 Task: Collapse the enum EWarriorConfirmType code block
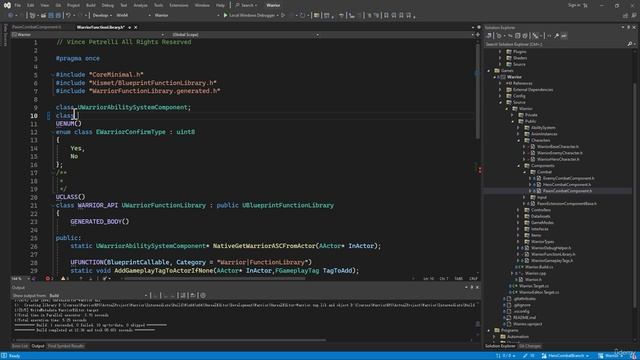[x=53, y=132]
